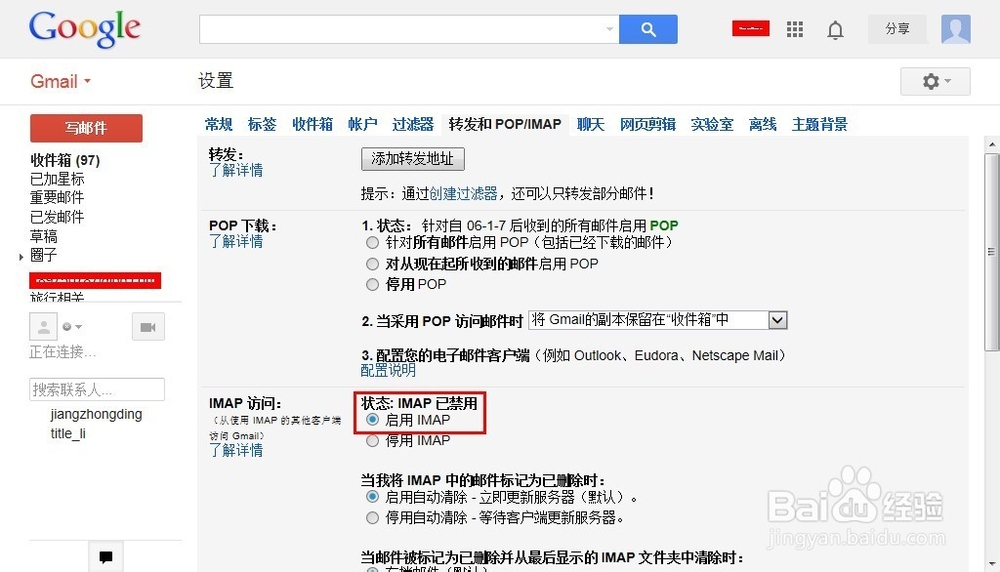Open the 配置说明 link
This screenshot has height=572, width=1000.
(388, 370)
